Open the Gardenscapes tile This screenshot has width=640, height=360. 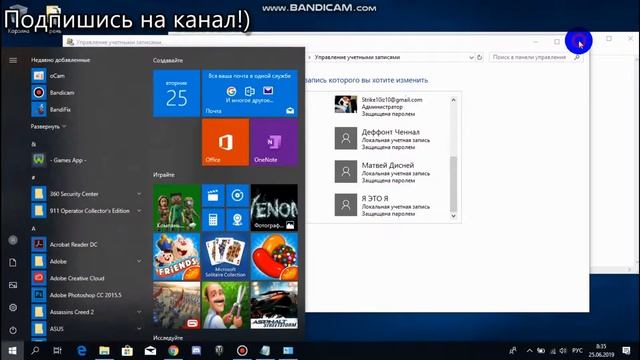pyautogui.click(x=225, y=305)
